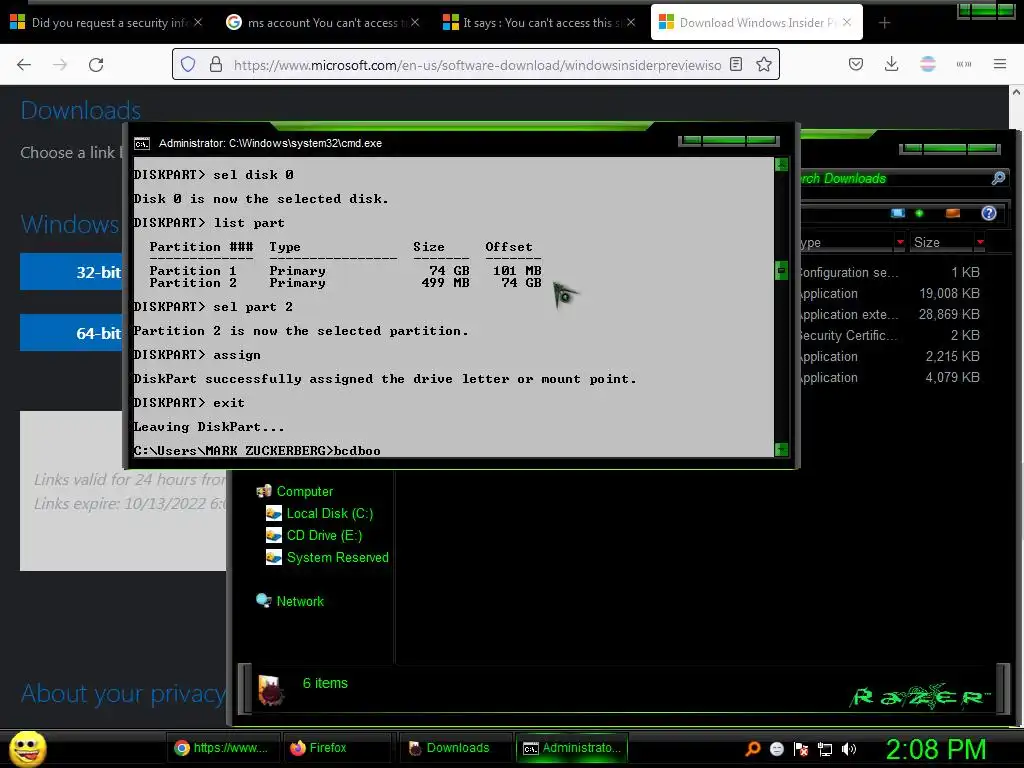Save page to Pocket
This screenshot has width=1024, height=768.
(856, 64)
